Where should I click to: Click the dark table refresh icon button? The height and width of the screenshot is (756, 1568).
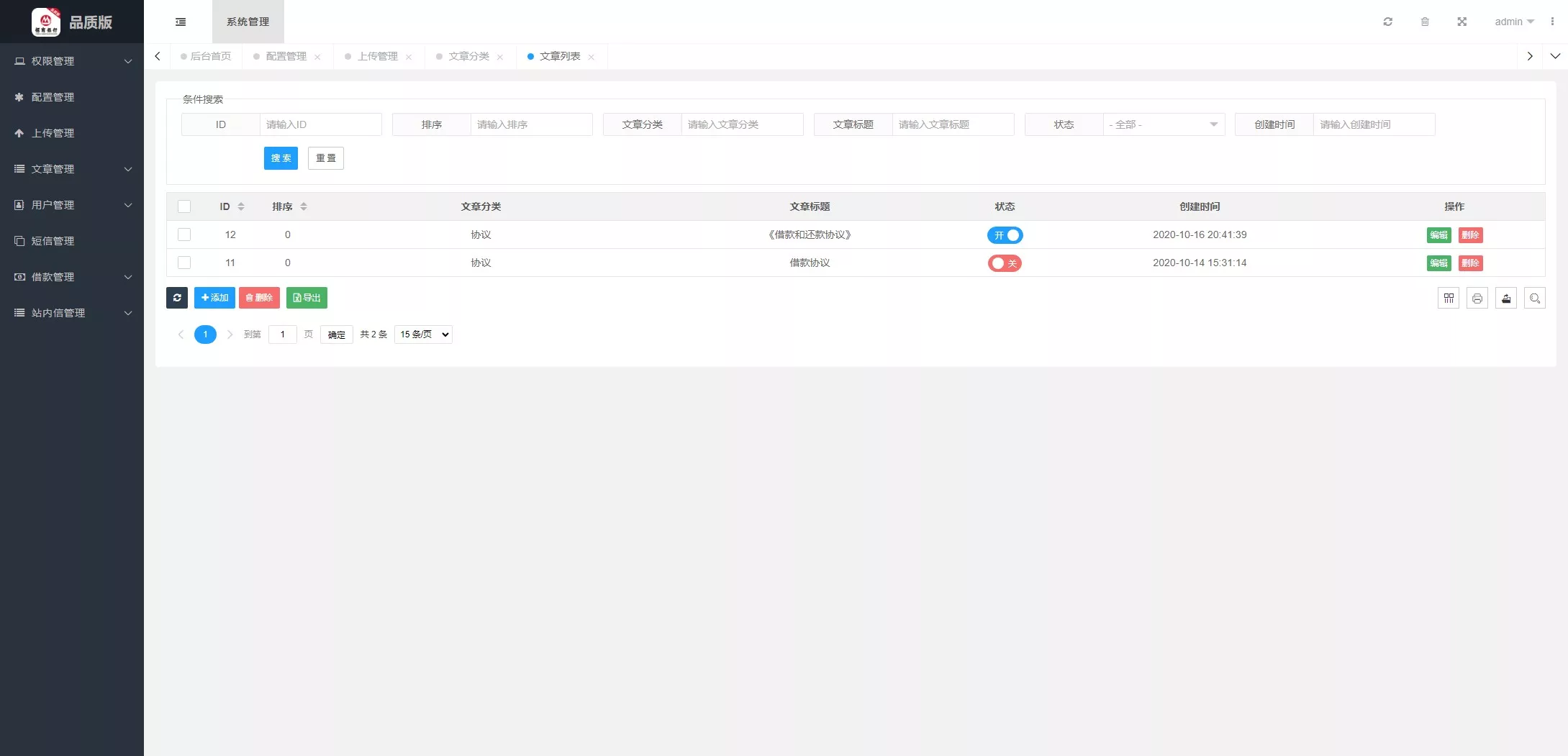(177, 298)
